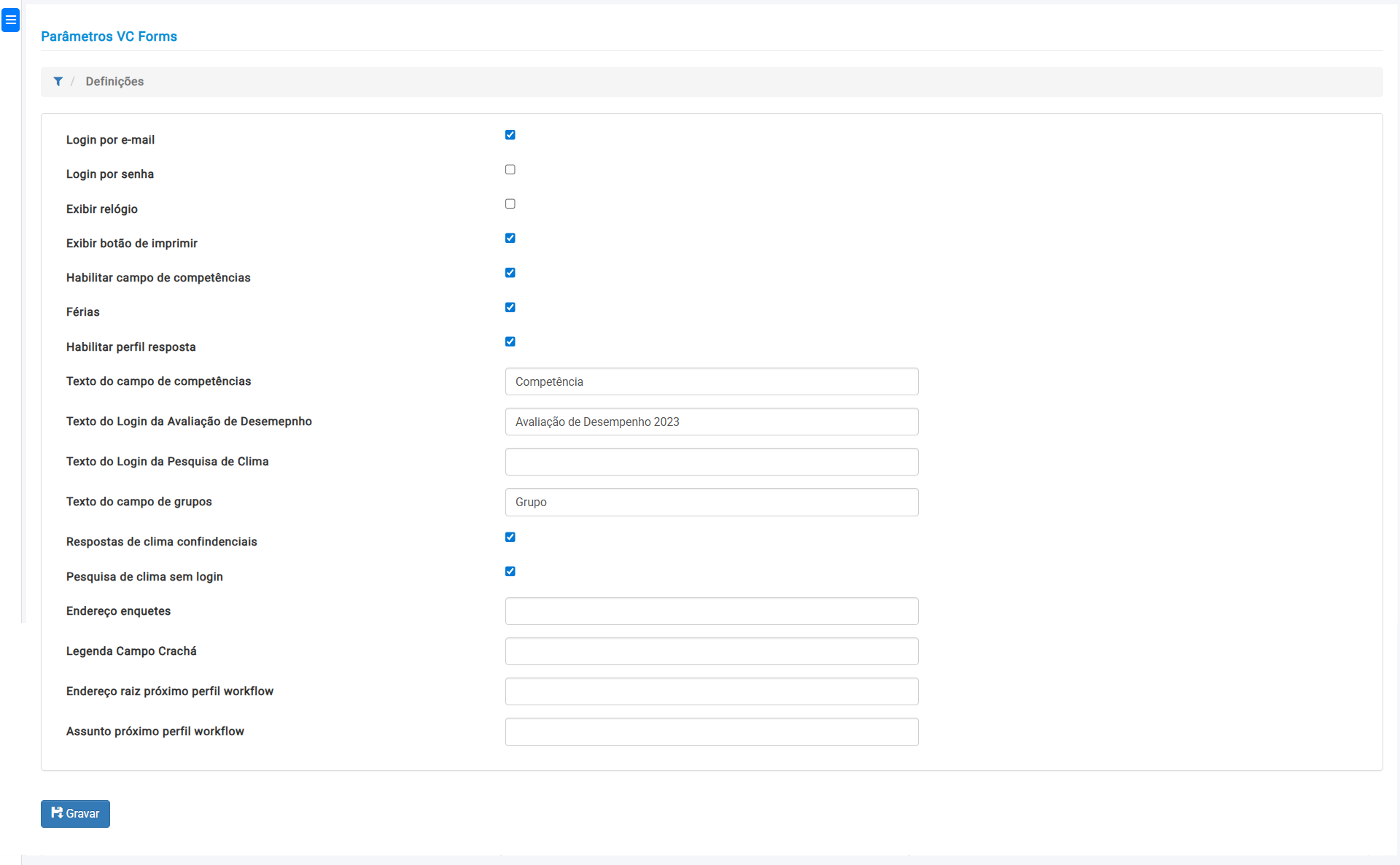1400x865 pixels.
Task: Click Texto do Login Pesquisa de Clima field
Action: [x=711, y=462]
